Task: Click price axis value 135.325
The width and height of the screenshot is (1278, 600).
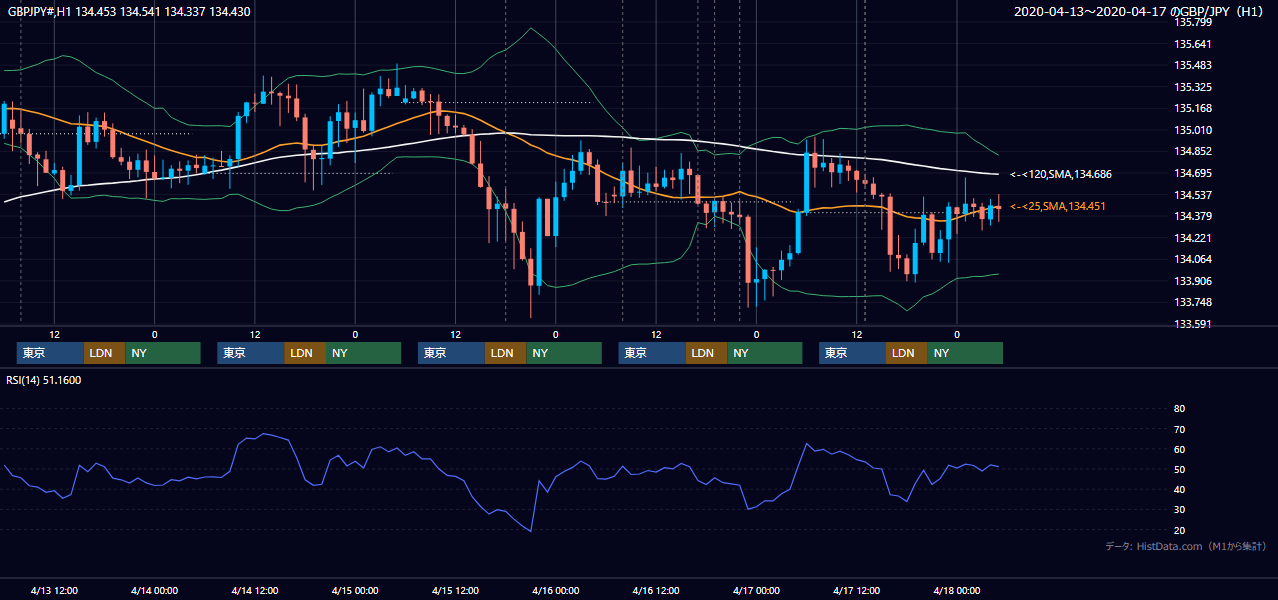Action: click(x=1193, y=87)
